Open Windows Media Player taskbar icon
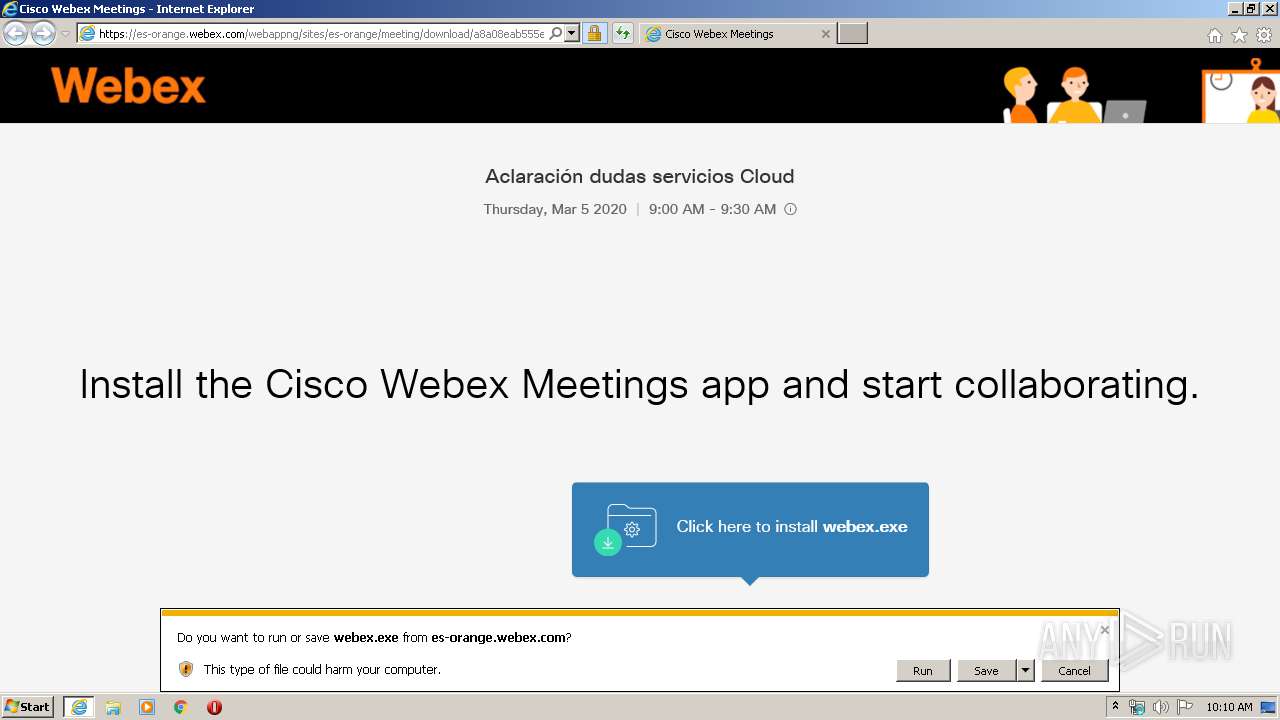The height and width of the screenshot is (720, 1280). click(x=147, y=707)
